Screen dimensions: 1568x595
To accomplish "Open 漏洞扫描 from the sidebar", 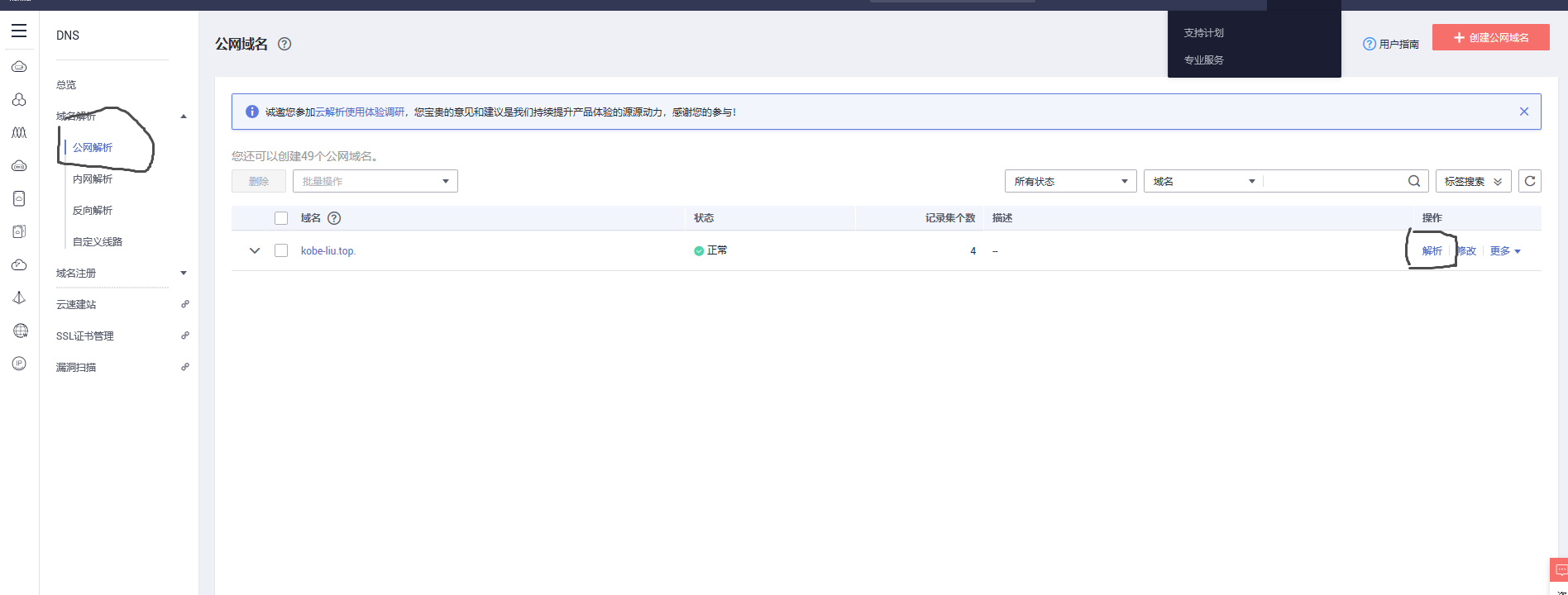I will (76, 367).
